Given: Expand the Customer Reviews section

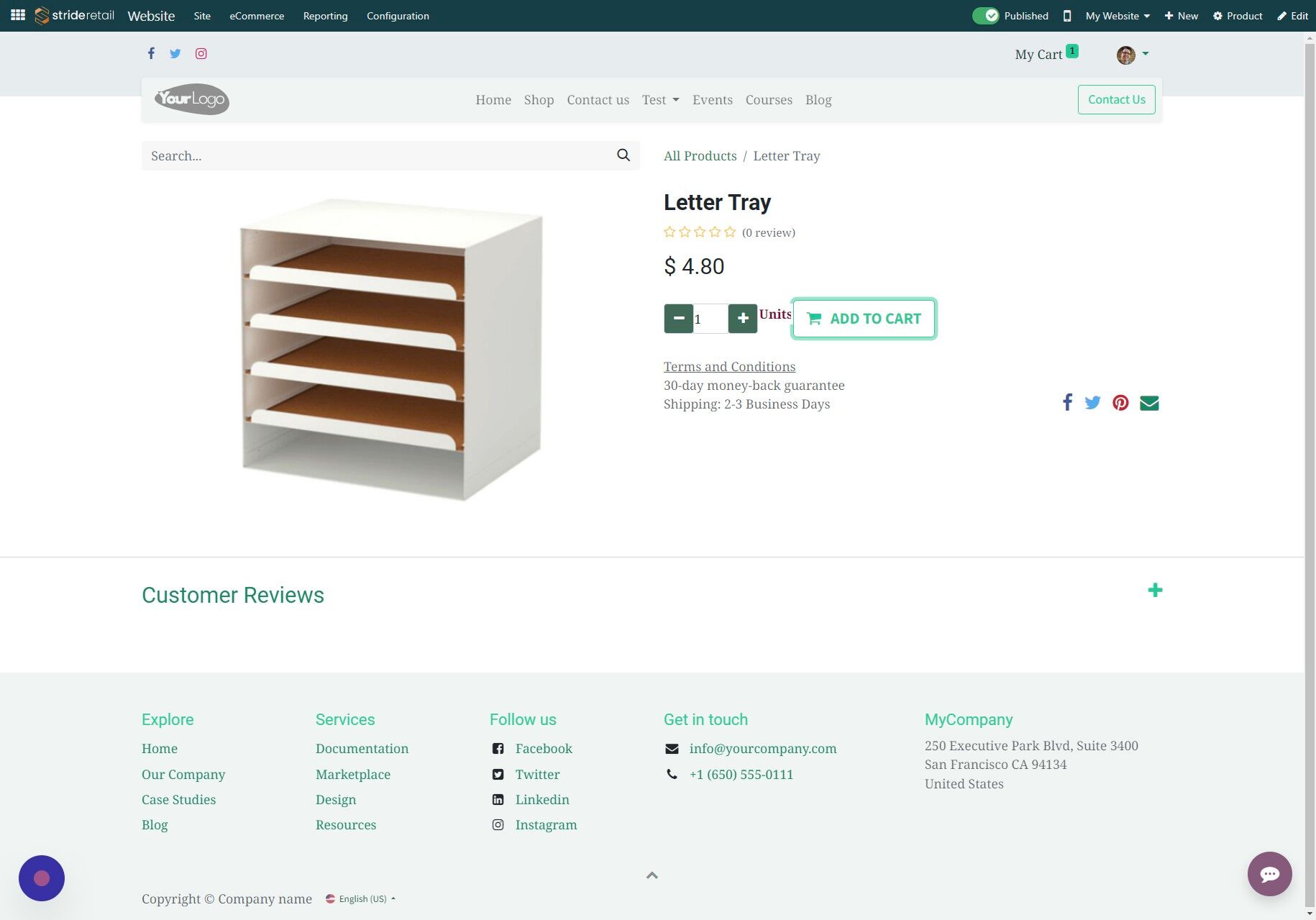Looking at the screenshot, I should pyautogui.click(x=1155, y=590).
